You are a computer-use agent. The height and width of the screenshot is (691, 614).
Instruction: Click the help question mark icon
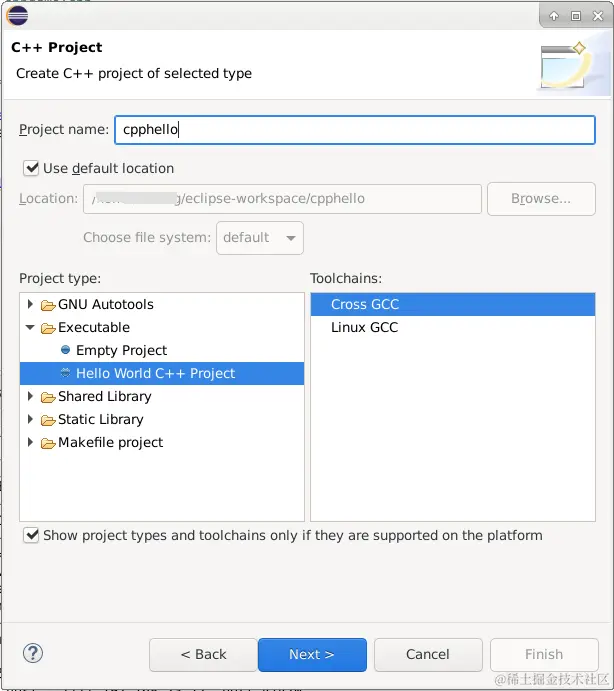tap(32, 654)
